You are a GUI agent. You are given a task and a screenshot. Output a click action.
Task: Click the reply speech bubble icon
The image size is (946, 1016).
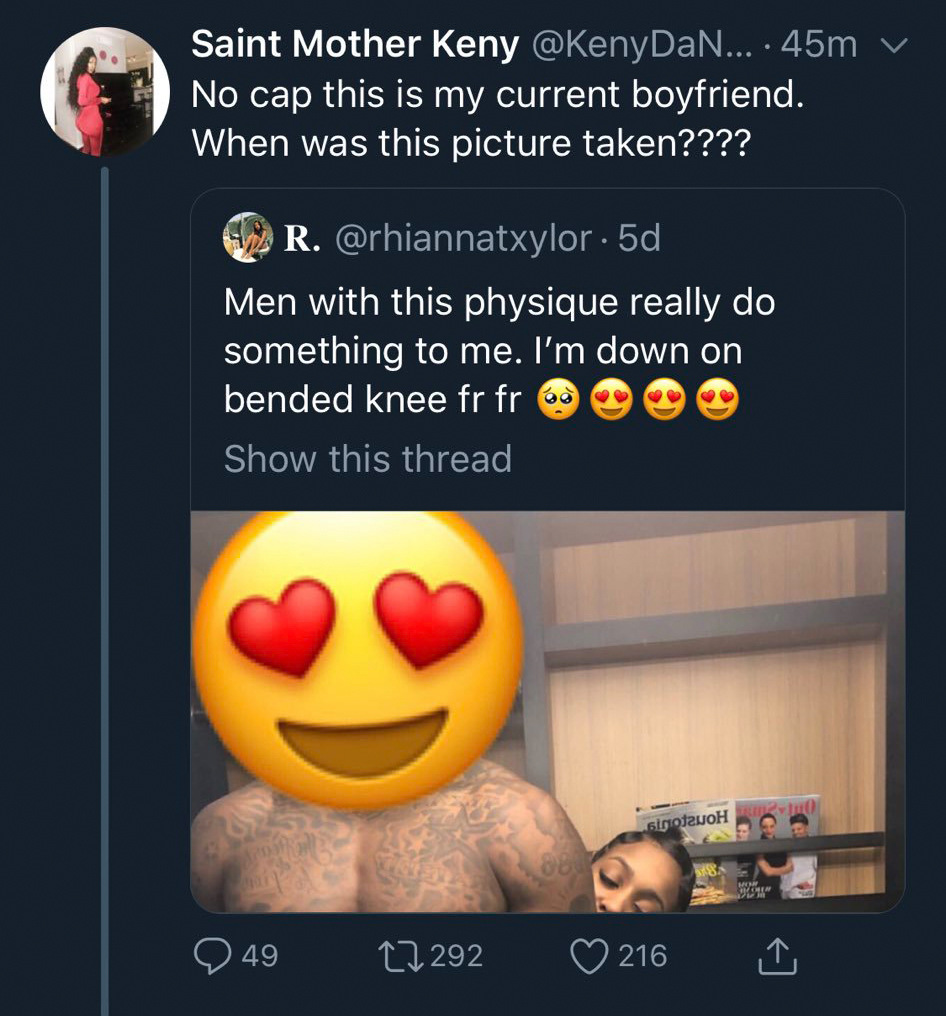pos(211,956)
